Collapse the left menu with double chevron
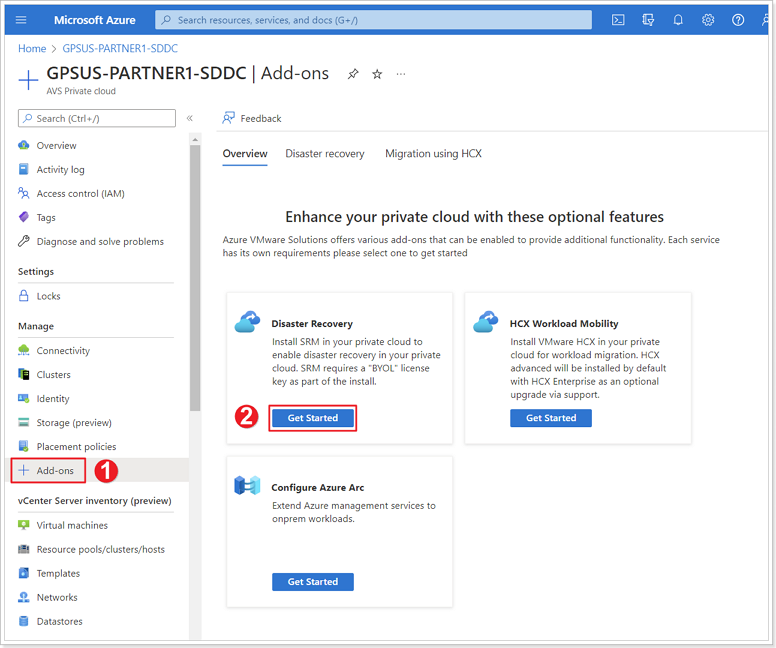 click(190, 118)
